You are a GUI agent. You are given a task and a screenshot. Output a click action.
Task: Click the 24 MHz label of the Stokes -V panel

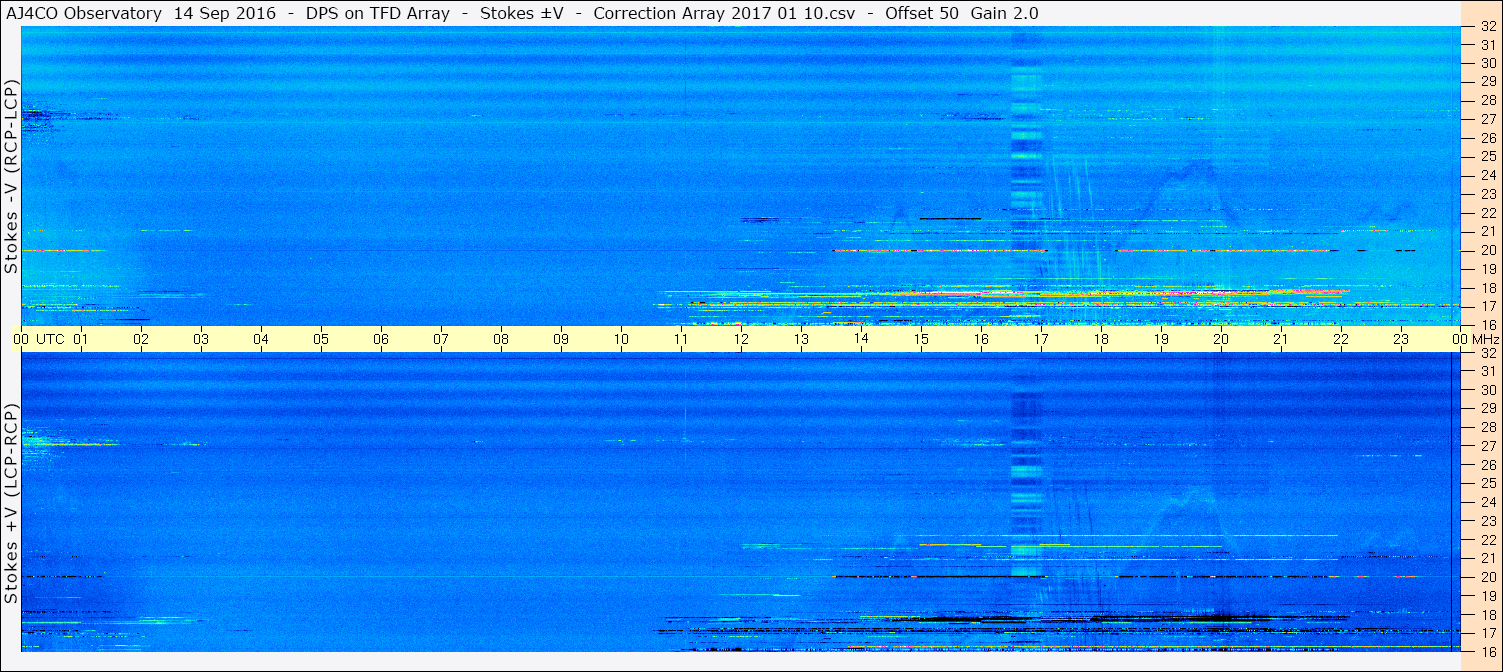[1487, 175]
